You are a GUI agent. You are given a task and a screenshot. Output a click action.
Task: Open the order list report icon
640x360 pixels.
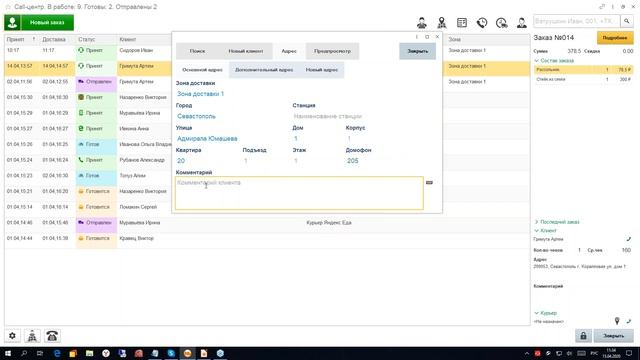click(x=462, y=22)
